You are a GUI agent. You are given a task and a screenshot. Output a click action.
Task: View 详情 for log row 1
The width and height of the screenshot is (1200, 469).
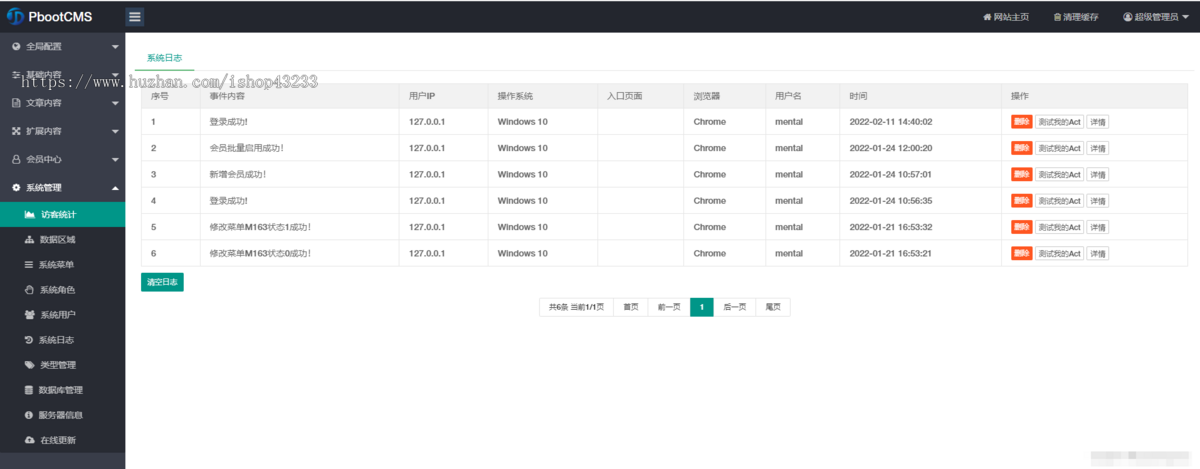[x=1098, y=122]
